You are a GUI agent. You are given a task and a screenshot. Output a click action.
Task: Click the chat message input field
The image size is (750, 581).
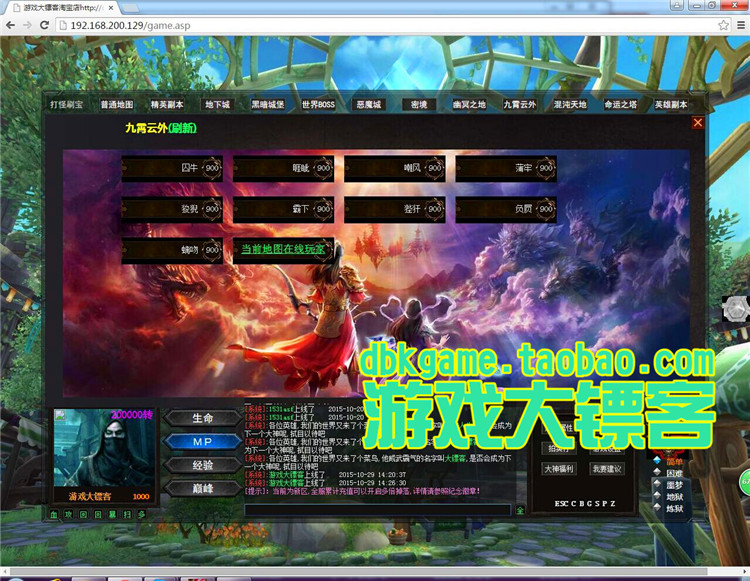click(377, 510)
